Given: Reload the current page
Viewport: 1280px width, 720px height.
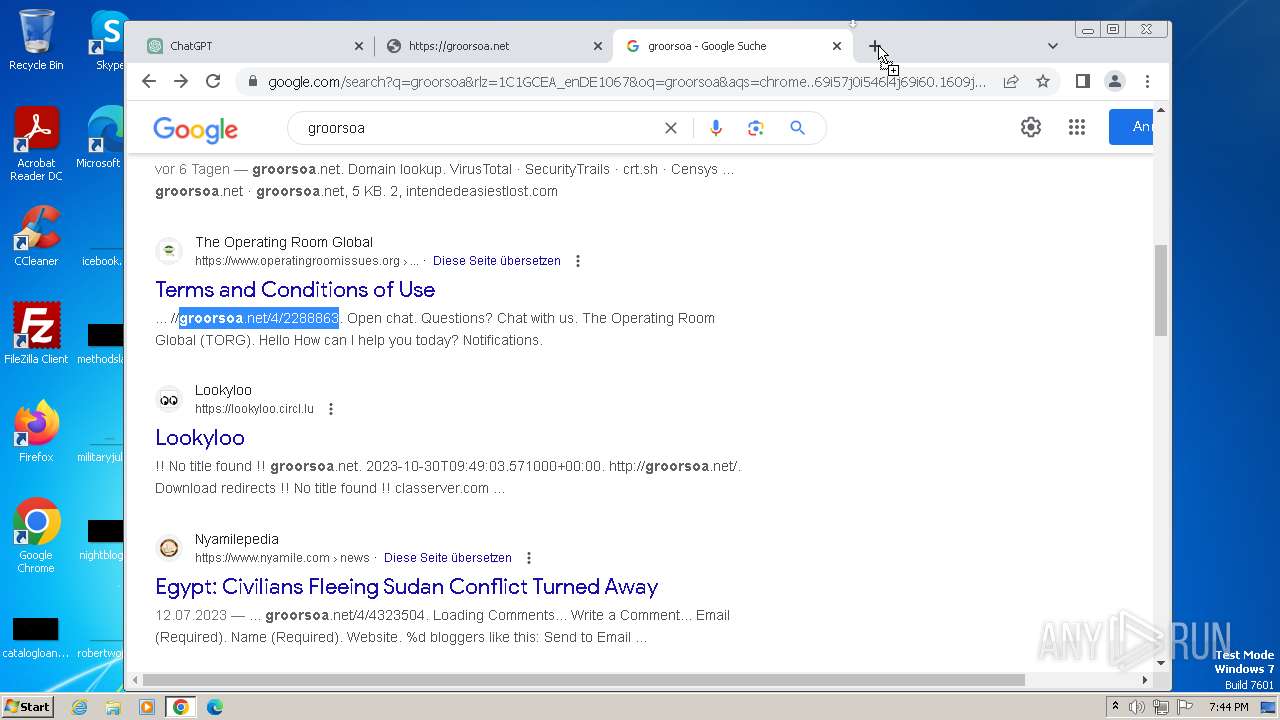Looking at the screenshot, I should coord(213,82).
